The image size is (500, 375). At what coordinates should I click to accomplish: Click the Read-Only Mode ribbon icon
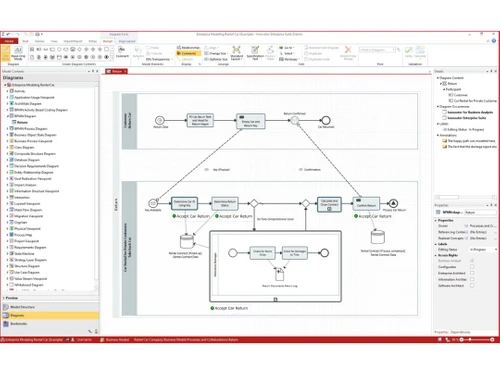18,53
